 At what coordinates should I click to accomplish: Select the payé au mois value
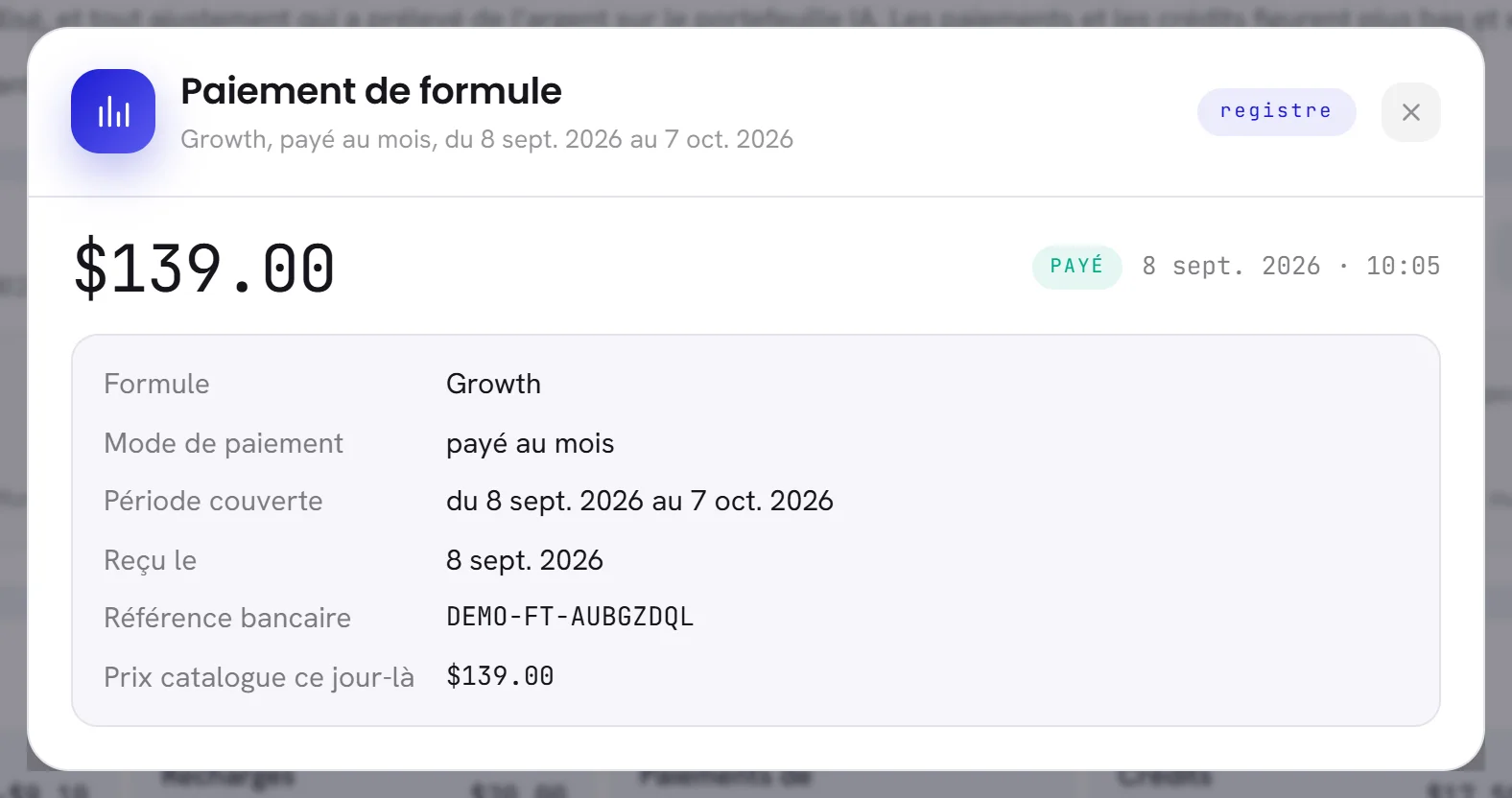(530, 444)
